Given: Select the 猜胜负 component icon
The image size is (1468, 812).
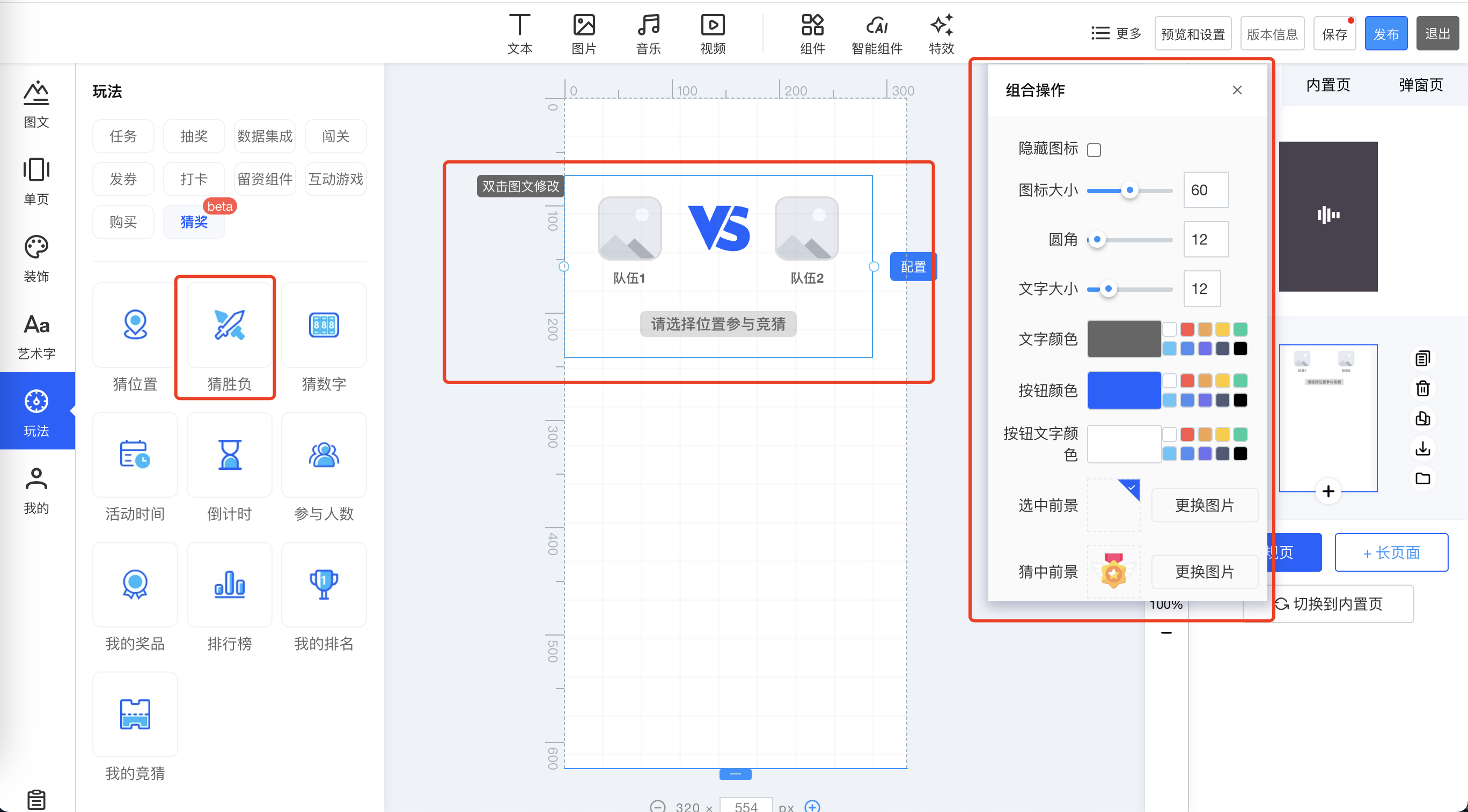Looking at the screenshot, I should point(229,326).
